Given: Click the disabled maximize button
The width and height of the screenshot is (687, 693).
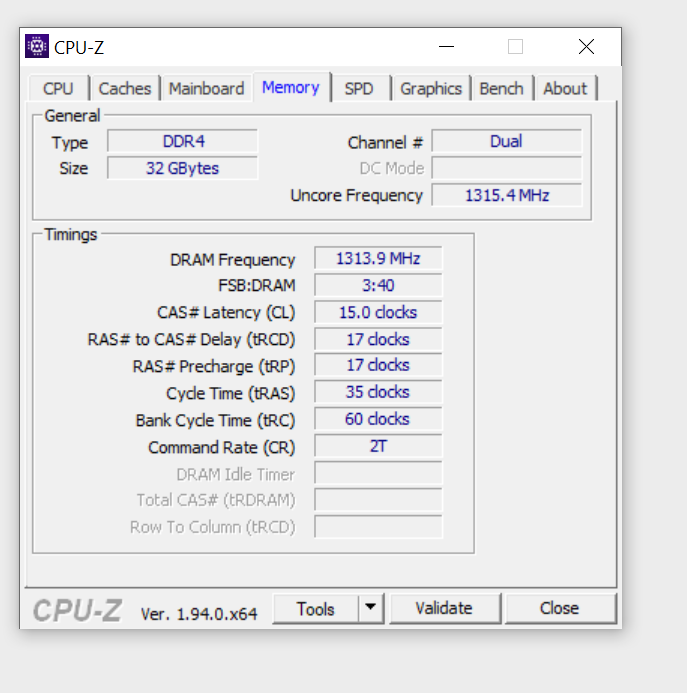Looking at the screenshot, I should (x=515, y=46).
